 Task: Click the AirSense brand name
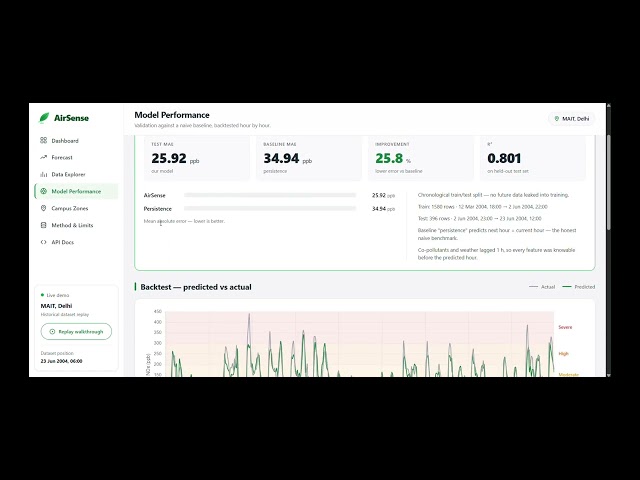(71, 118)
